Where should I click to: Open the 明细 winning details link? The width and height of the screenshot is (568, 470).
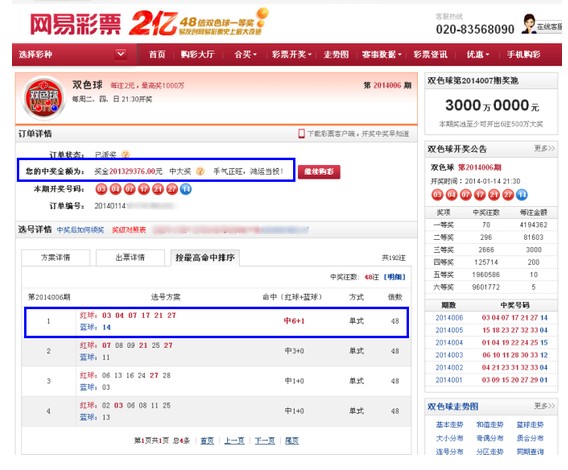tap(394, 277)
